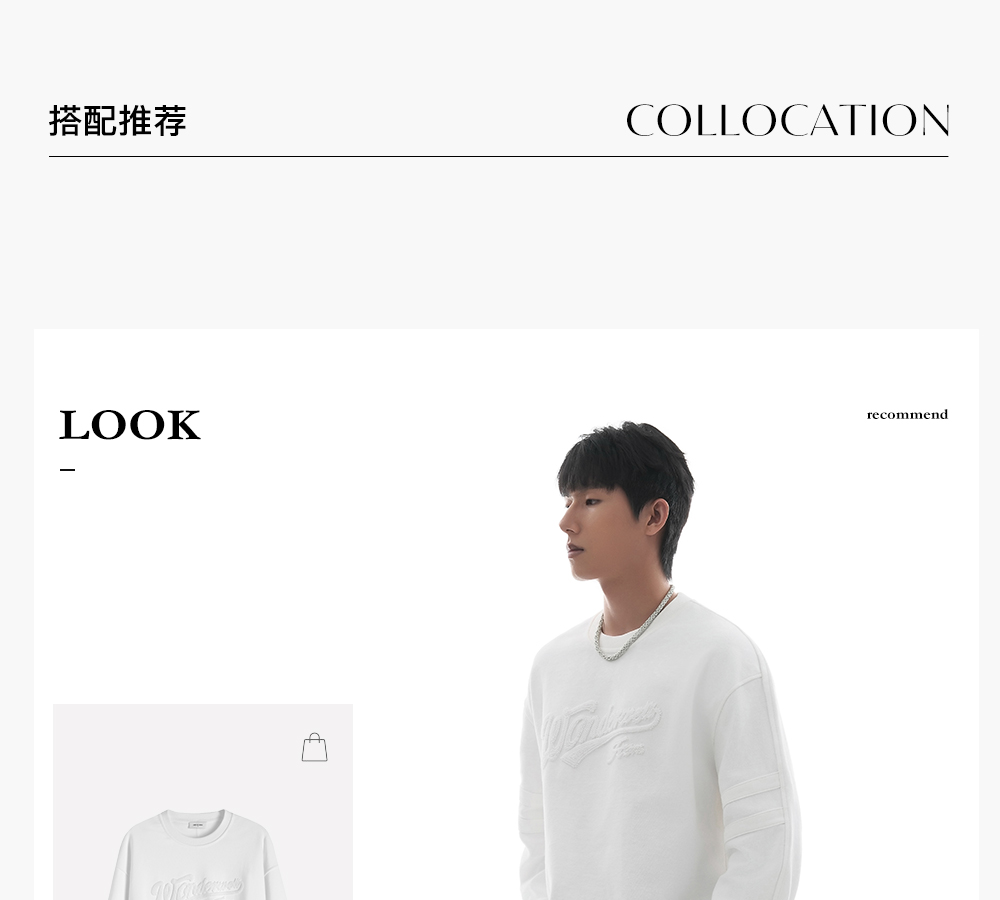Select the 'LOOK' heading
1000x900 pixels.
(x=130, y=425)
